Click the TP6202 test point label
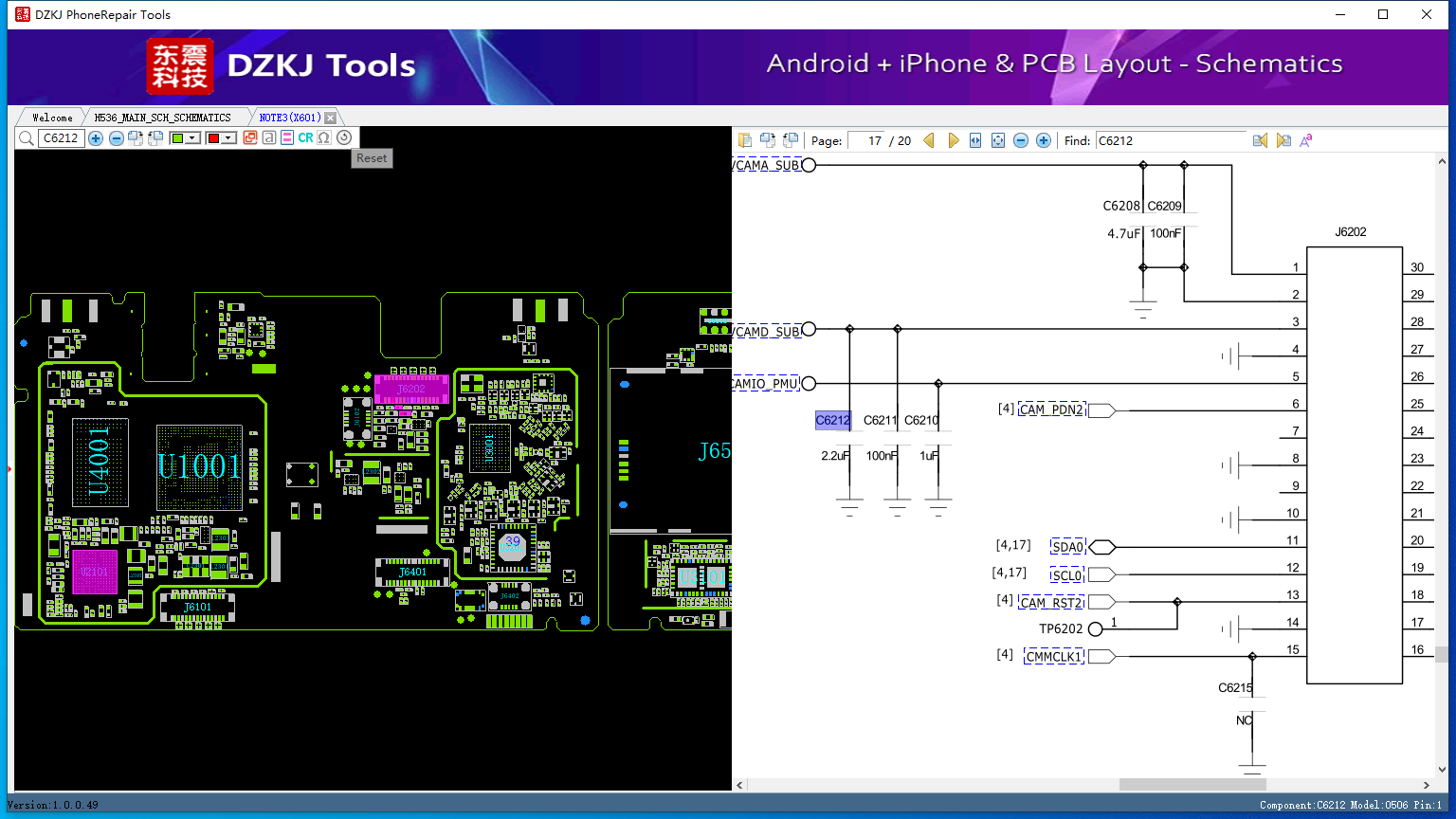Image resolution: width=1456 pixels, height=819 pixels. click(1061, 628)
